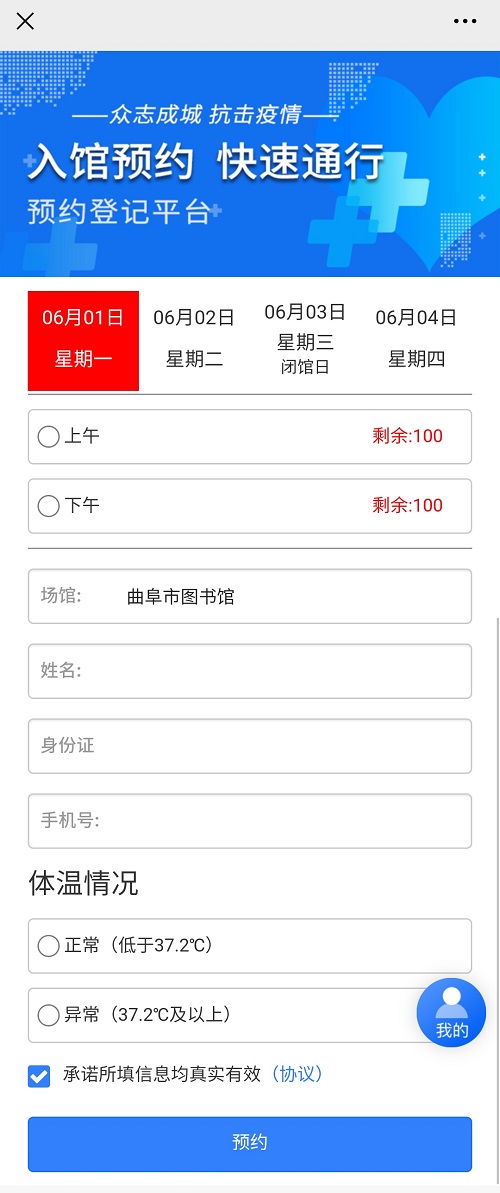Submit with the blue 预约 button
The image size is (500, 1193).
tap(250, 1144)
